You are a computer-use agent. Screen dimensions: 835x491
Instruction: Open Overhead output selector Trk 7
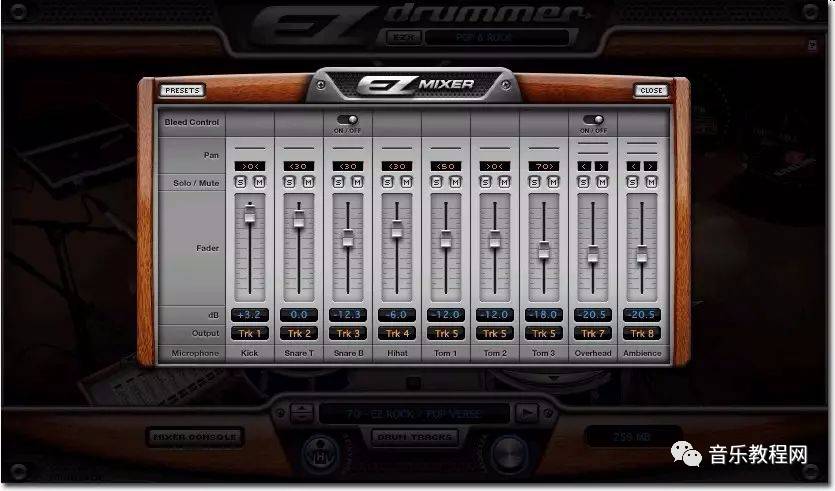point(593,333)
